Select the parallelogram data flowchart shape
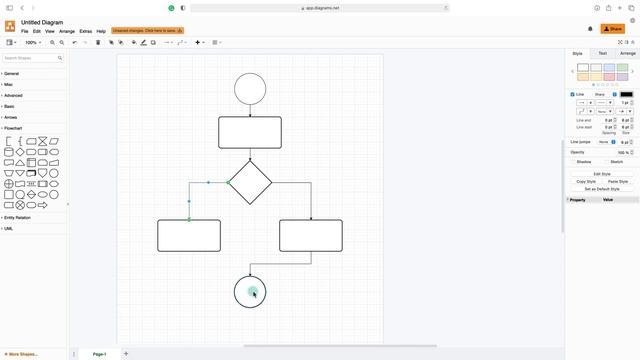The image size is (640, 360). pos(54,141)
